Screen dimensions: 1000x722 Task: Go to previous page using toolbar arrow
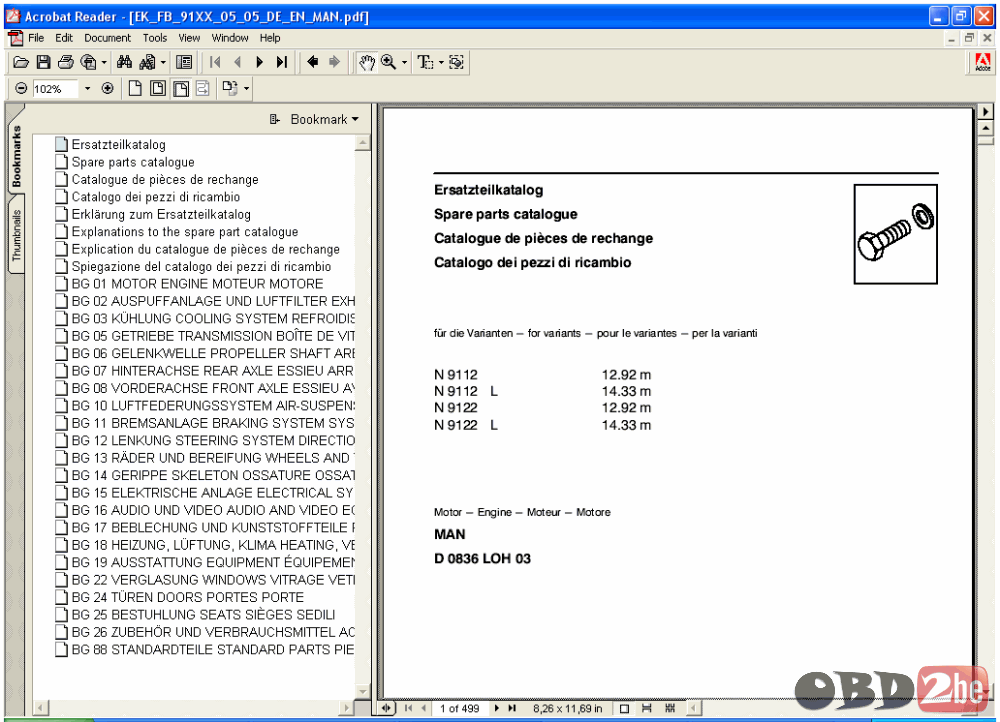tap(237, 62)
